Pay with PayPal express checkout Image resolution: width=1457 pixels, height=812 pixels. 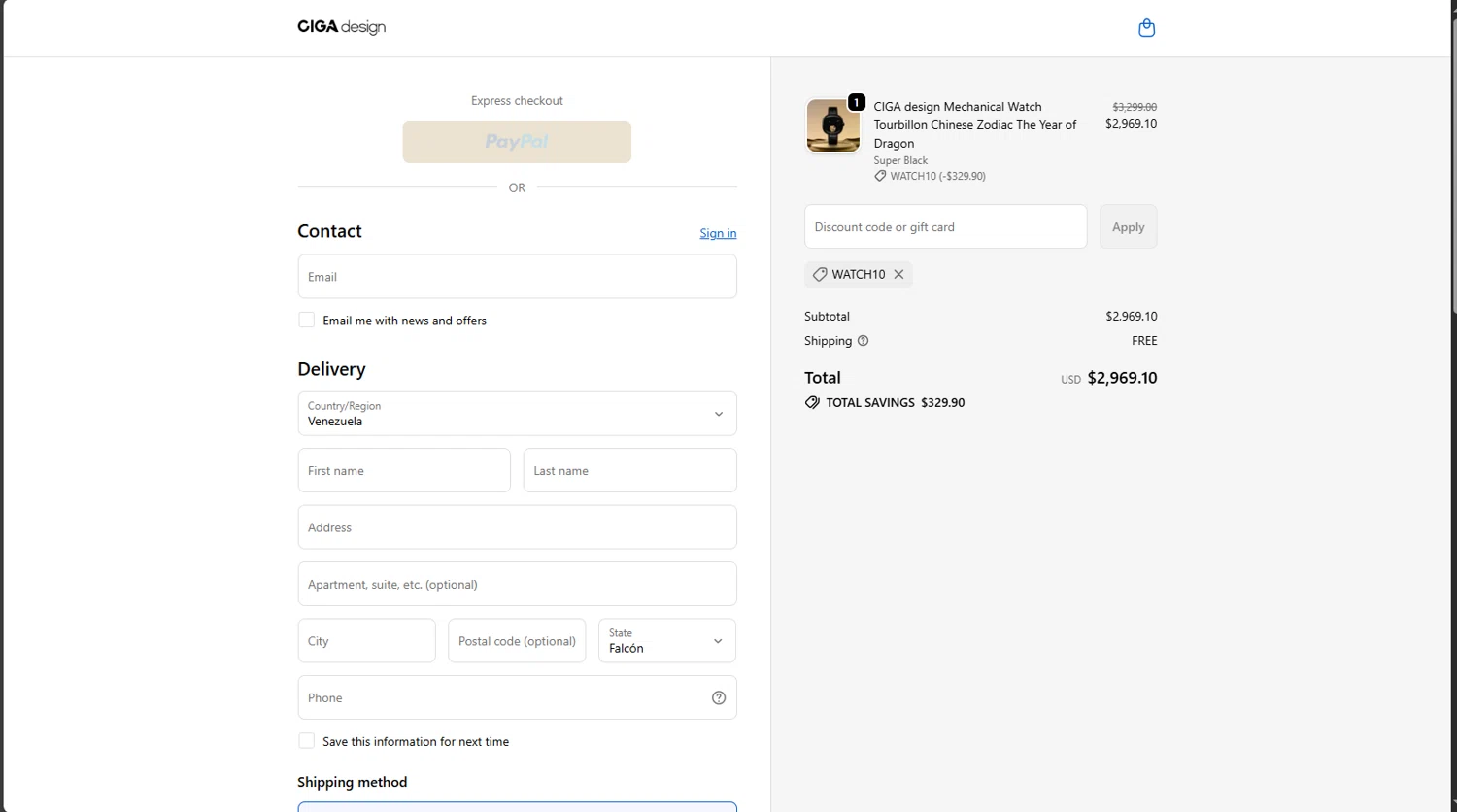click(517, 142)
